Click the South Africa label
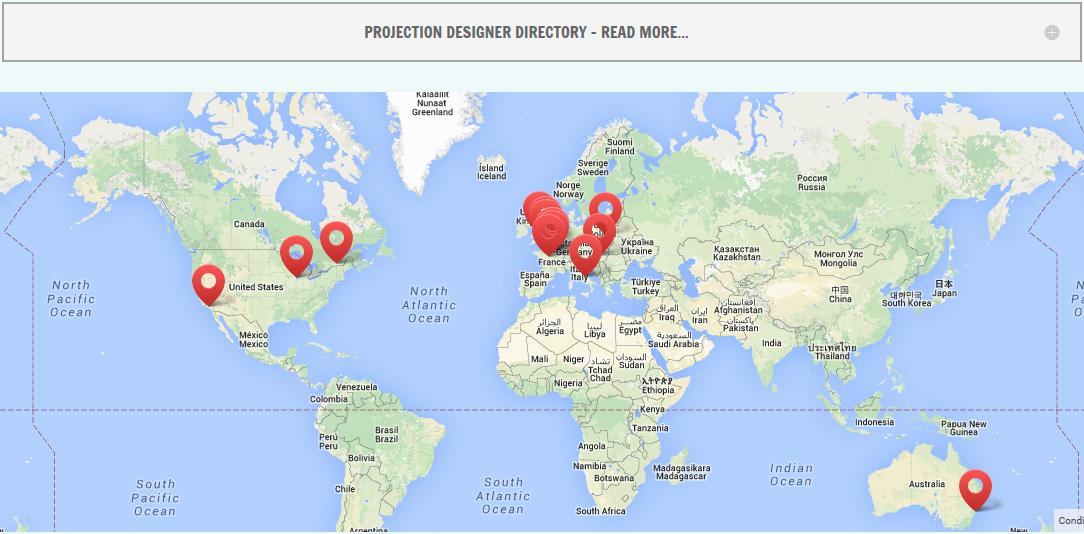 click(x=601, y=511)
